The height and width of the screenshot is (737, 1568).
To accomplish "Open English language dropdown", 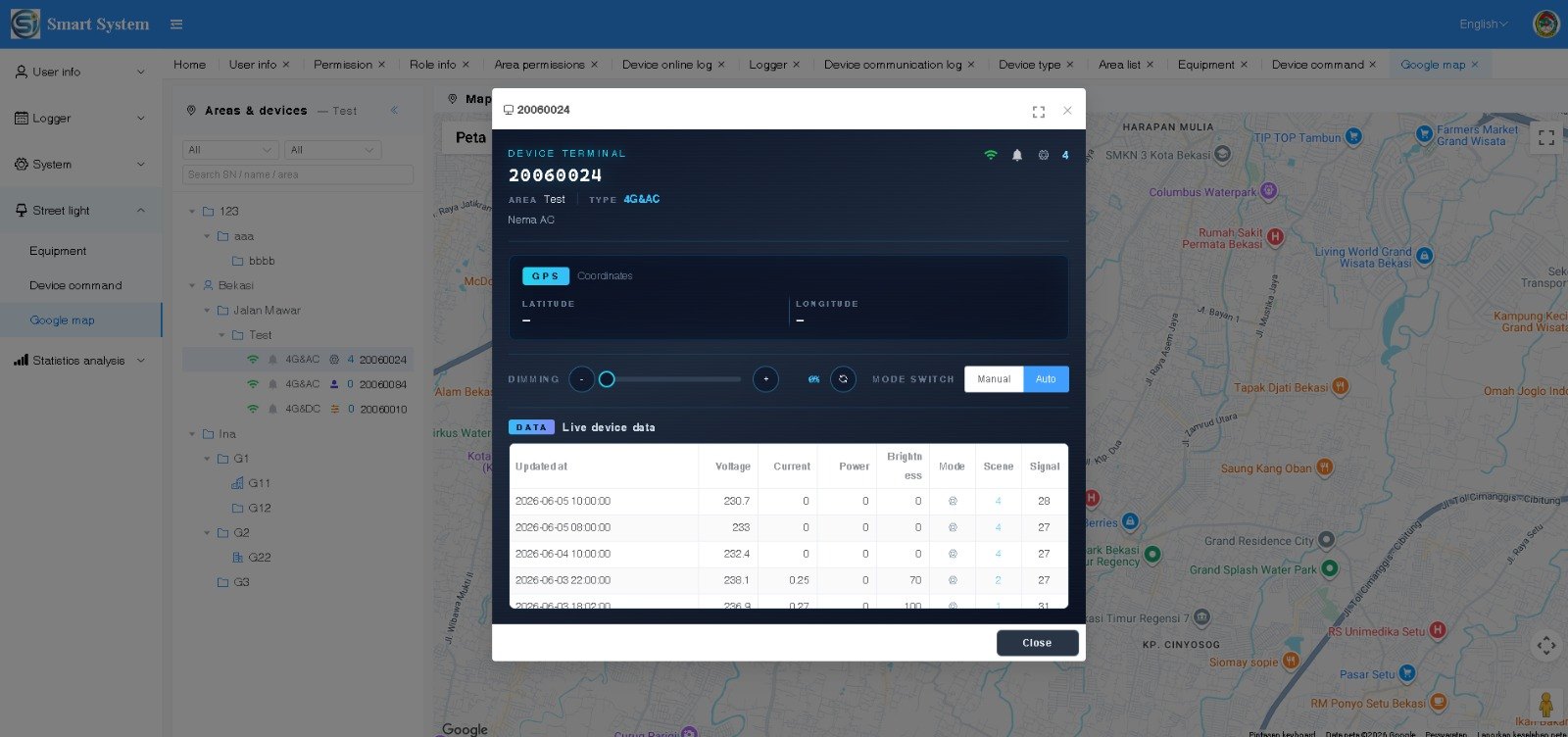I will pos(1484,25).
